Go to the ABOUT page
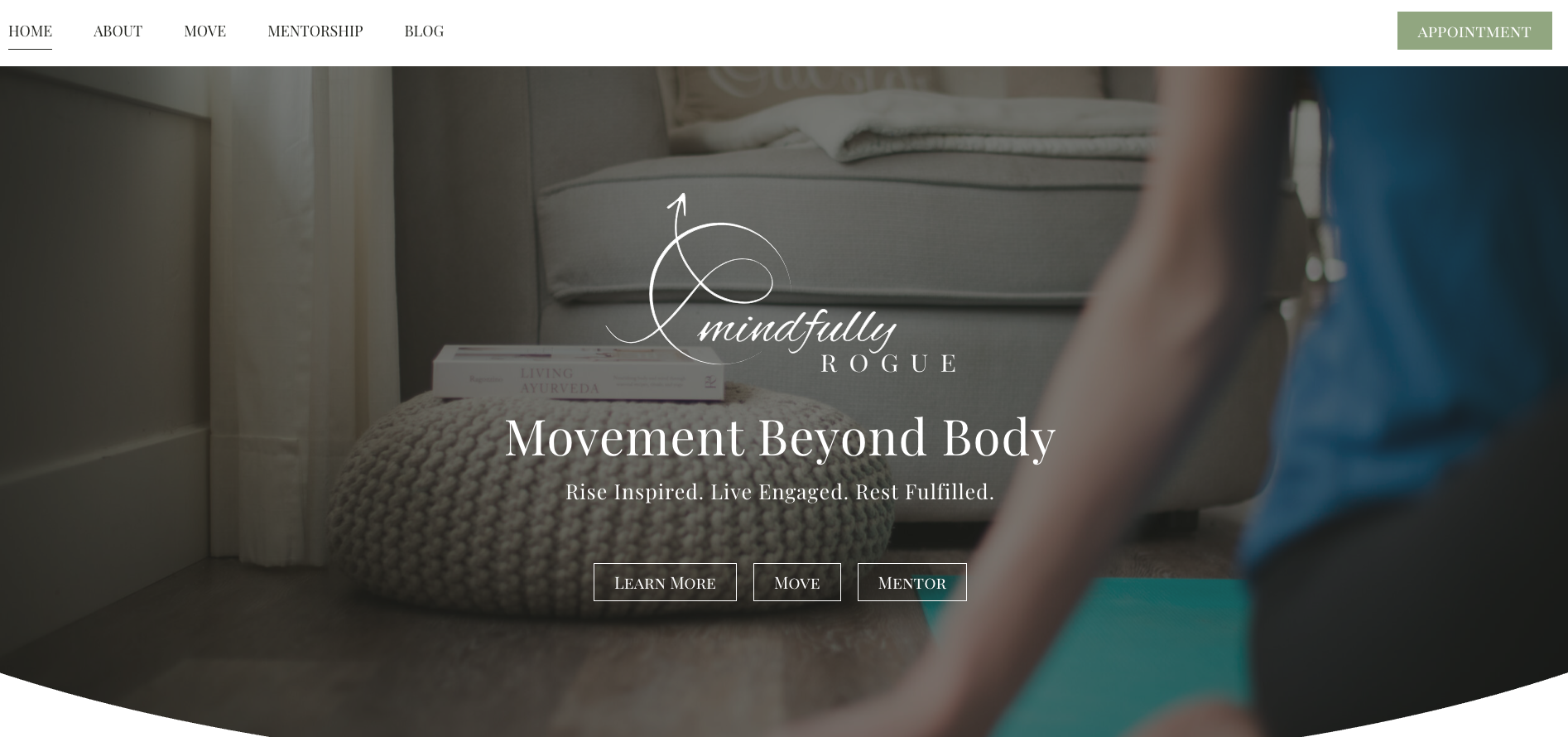Screen dimensions: 1568x737 pyautogui.click(x=118, y=31)
